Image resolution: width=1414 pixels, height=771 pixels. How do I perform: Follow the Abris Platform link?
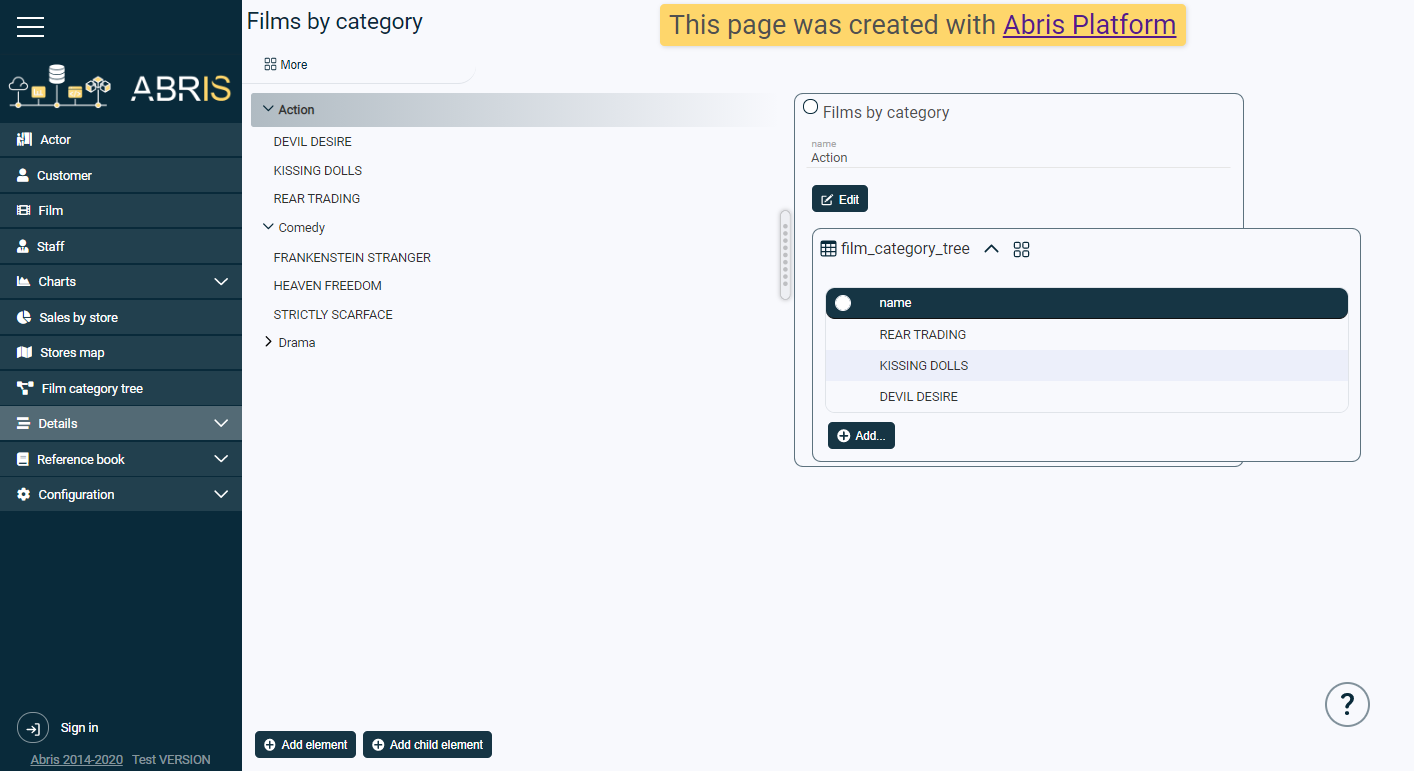click(x=1089, y=25)
